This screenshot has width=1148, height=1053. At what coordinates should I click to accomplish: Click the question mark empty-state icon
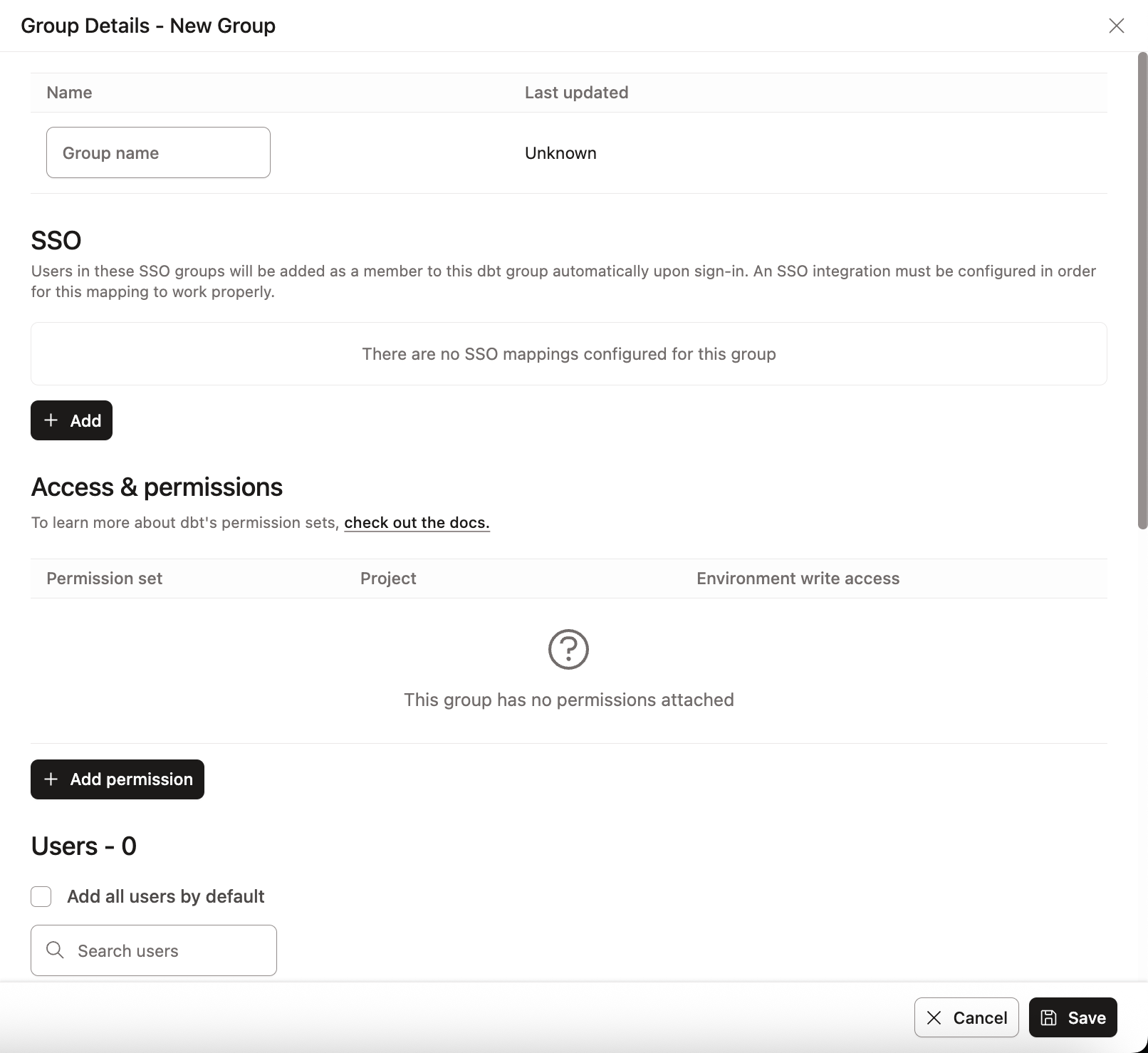click(568, 649)
